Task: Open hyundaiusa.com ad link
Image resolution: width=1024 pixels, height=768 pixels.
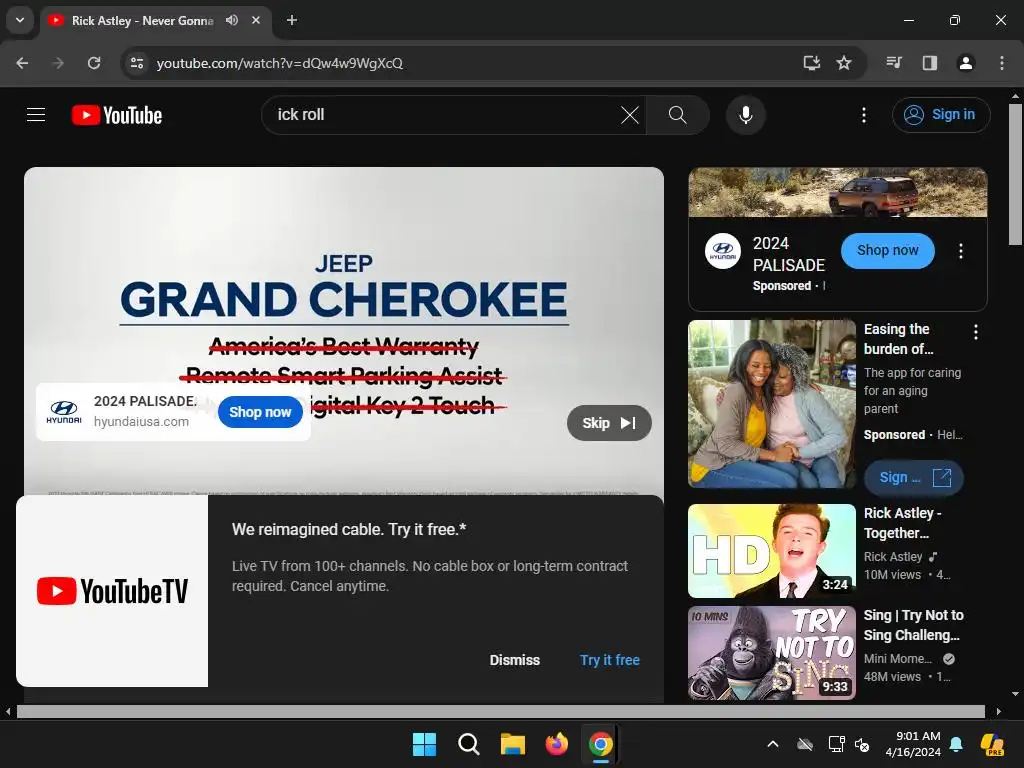Action: (141, 422)
